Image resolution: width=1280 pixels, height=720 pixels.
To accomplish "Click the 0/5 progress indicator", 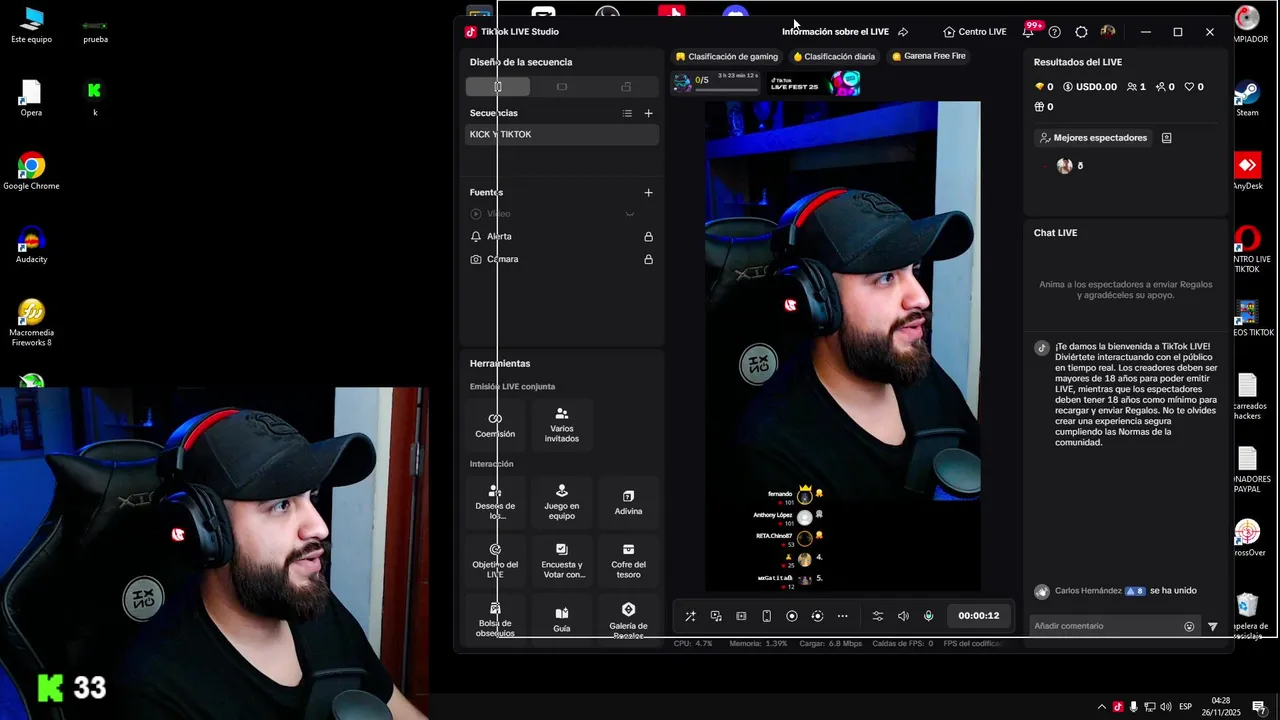I will [x=715, y=83].
